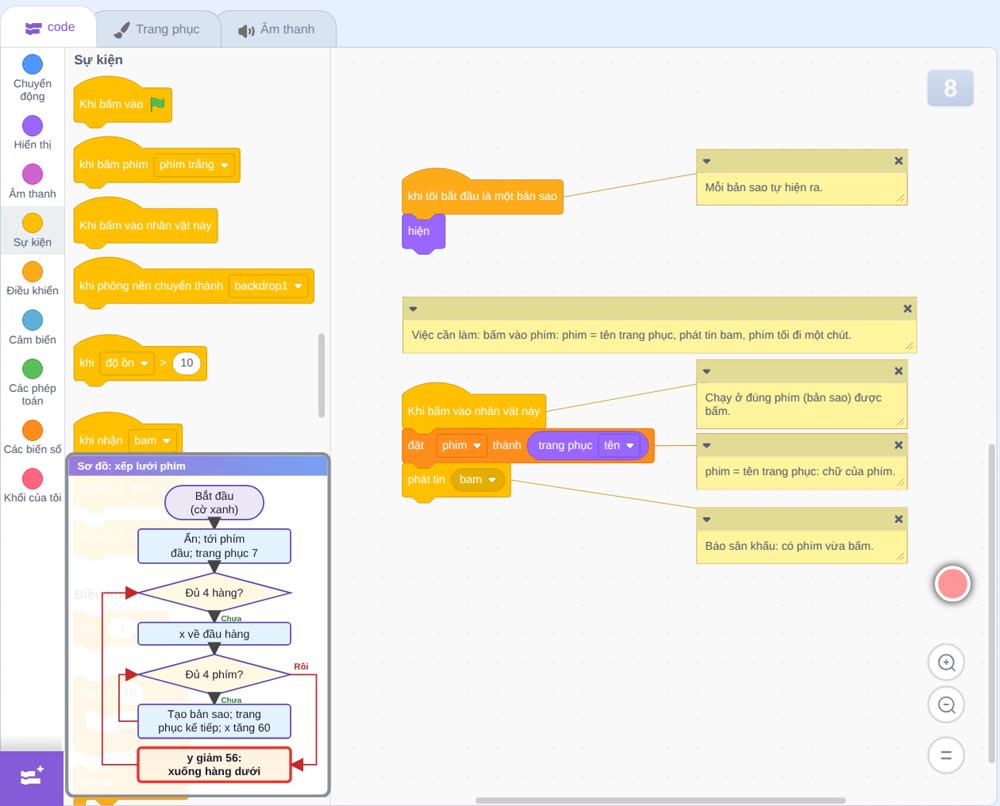Image resolution: width=1000 pixels, height=806 pixels.
Task: Zoom in the workspace
Action: tap(946, 663)
